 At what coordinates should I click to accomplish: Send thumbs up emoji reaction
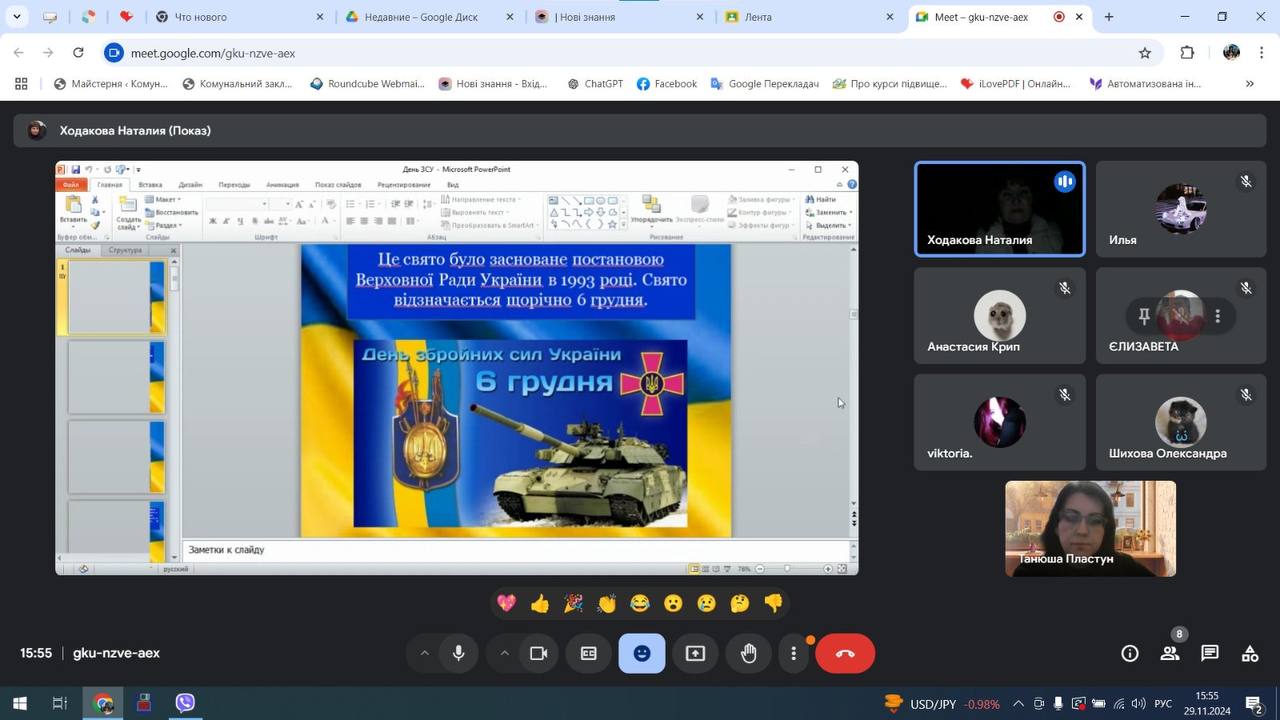540,603
